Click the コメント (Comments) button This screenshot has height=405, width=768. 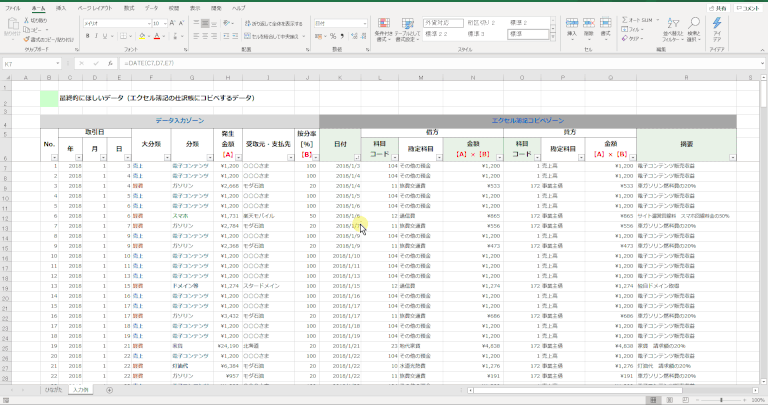746,7
